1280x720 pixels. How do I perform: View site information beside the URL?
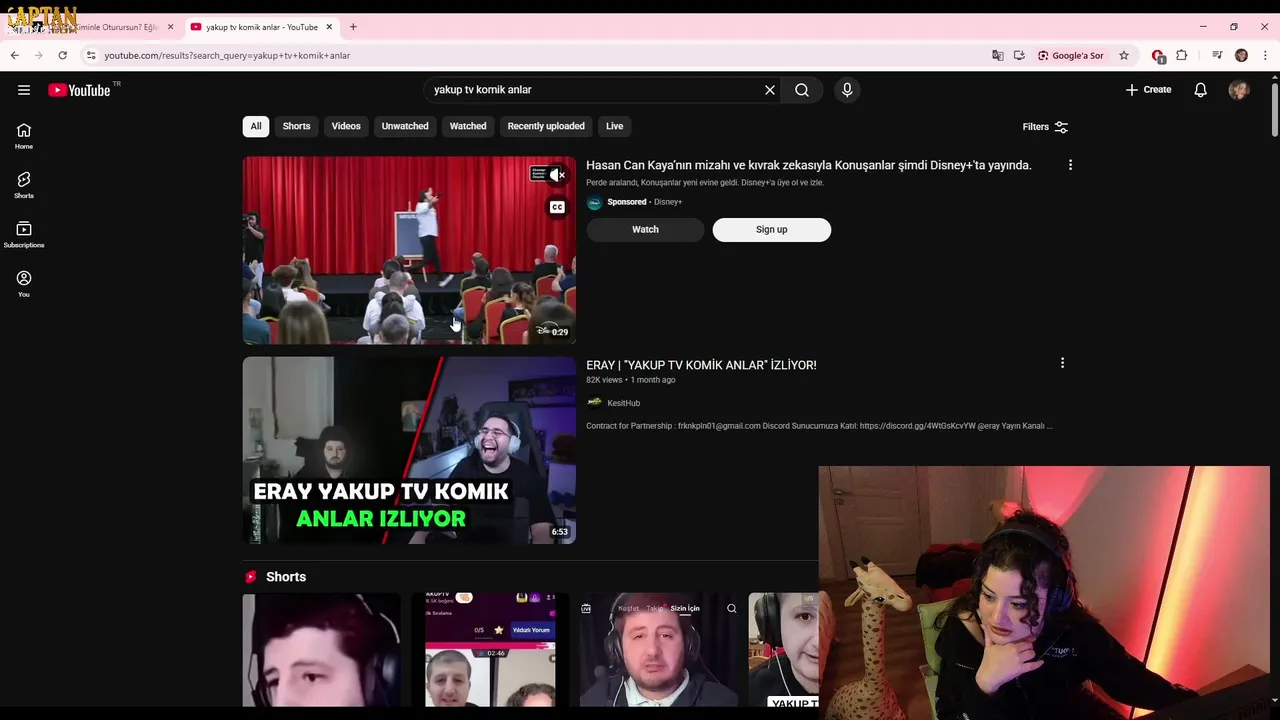tap(91, 55)
